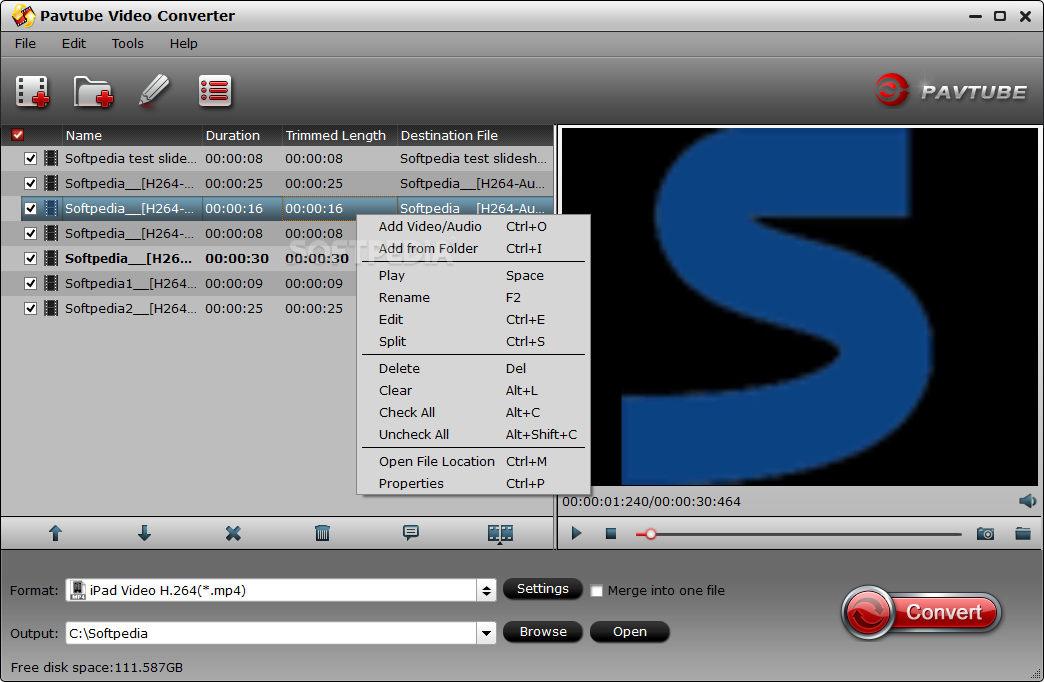The height and width of the screenshot is (682, 1044).
Task: Mute preview with speaker icon
Action: tap(1027, 501)
